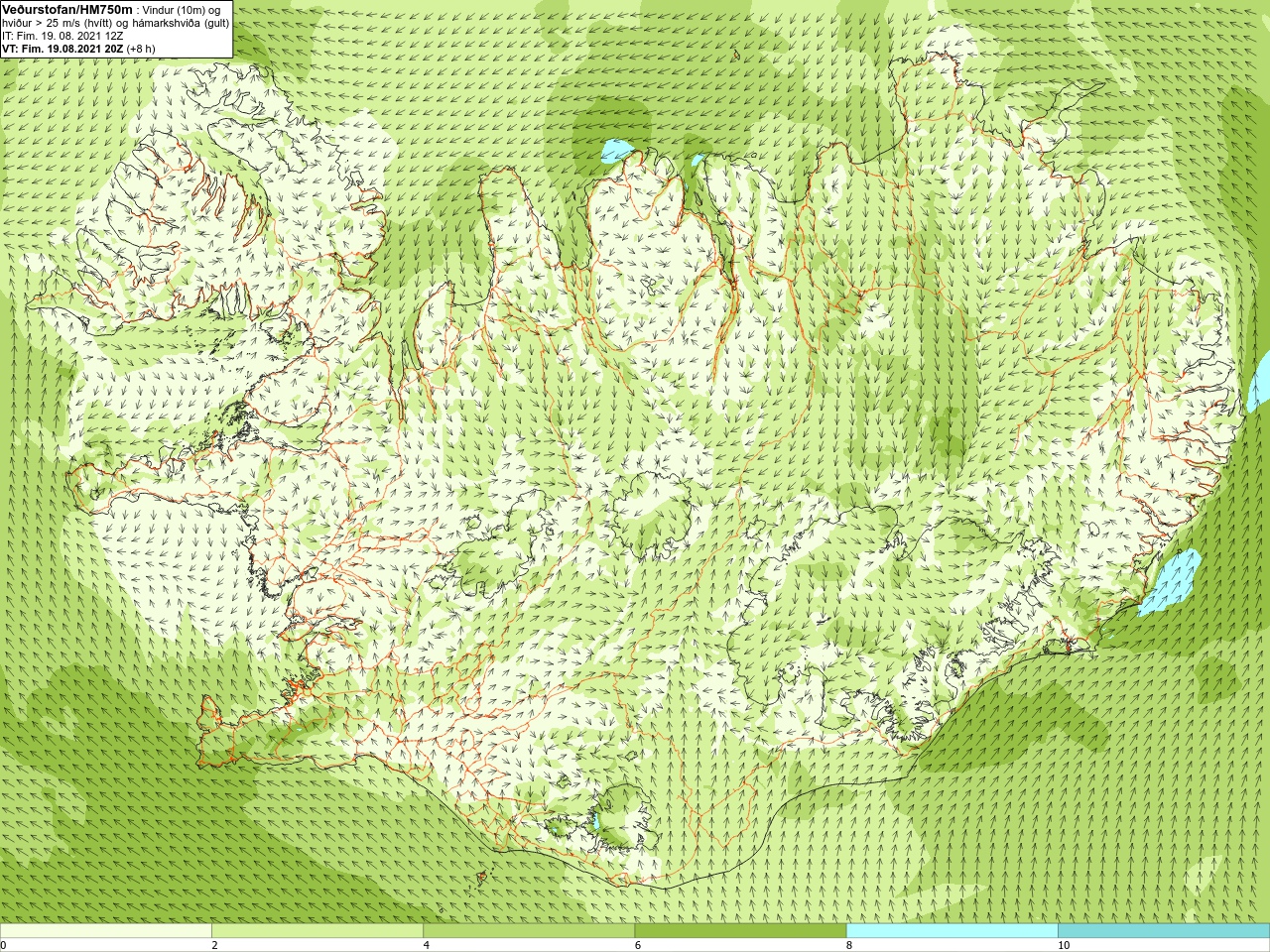Click the 'Vindur (10m) og' description text
The height and width of the screenshot is (952, 1270).
point(182,10)
